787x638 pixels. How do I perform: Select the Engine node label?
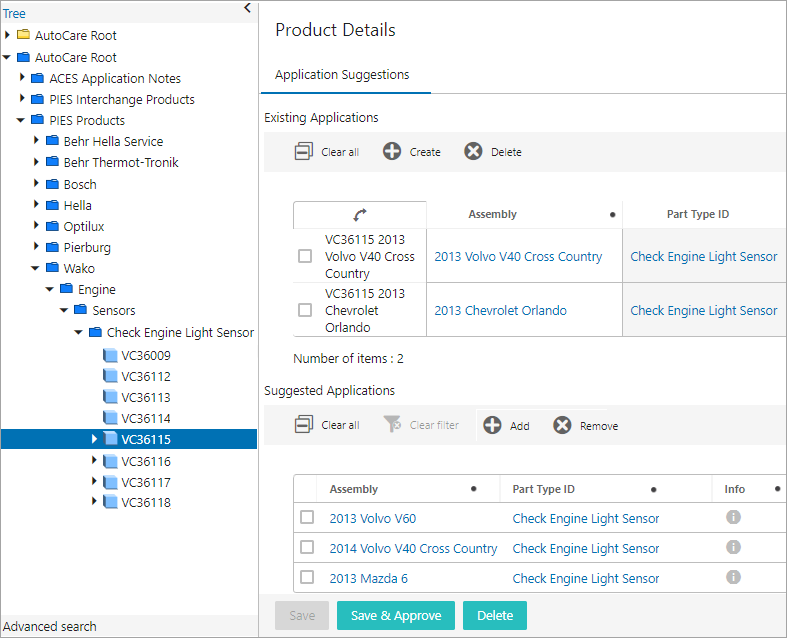(x=96, y=290)
